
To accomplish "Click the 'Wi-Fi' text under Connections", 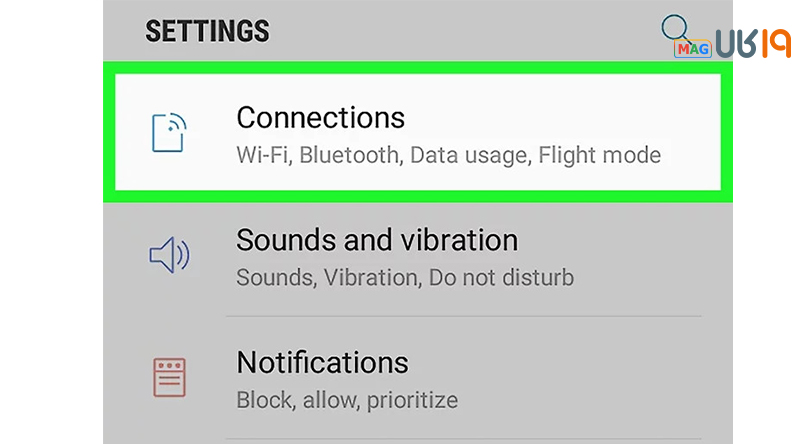I will tap(264, 155).
